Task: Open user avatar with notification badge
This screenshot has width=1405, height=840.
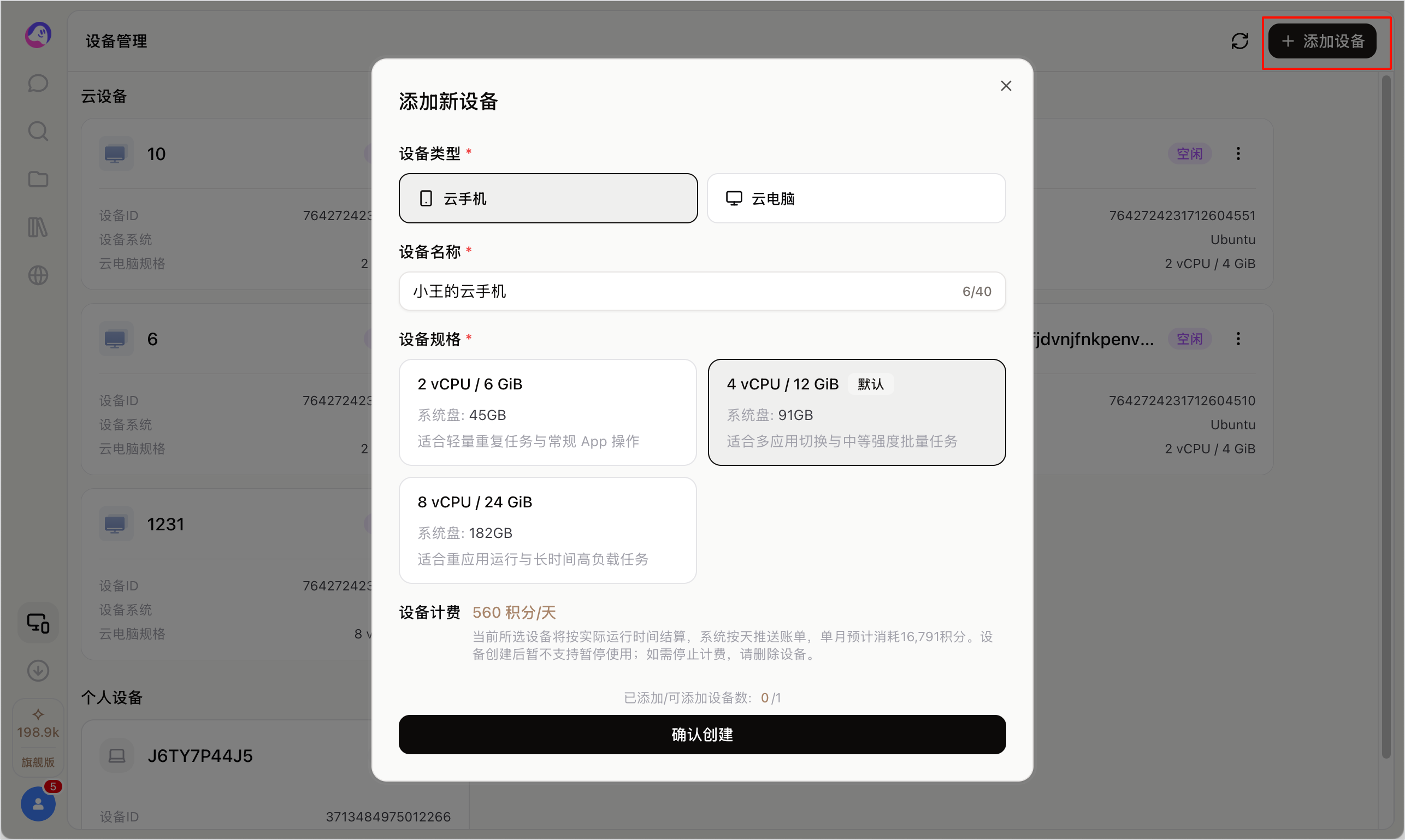Action: (38, 804)
